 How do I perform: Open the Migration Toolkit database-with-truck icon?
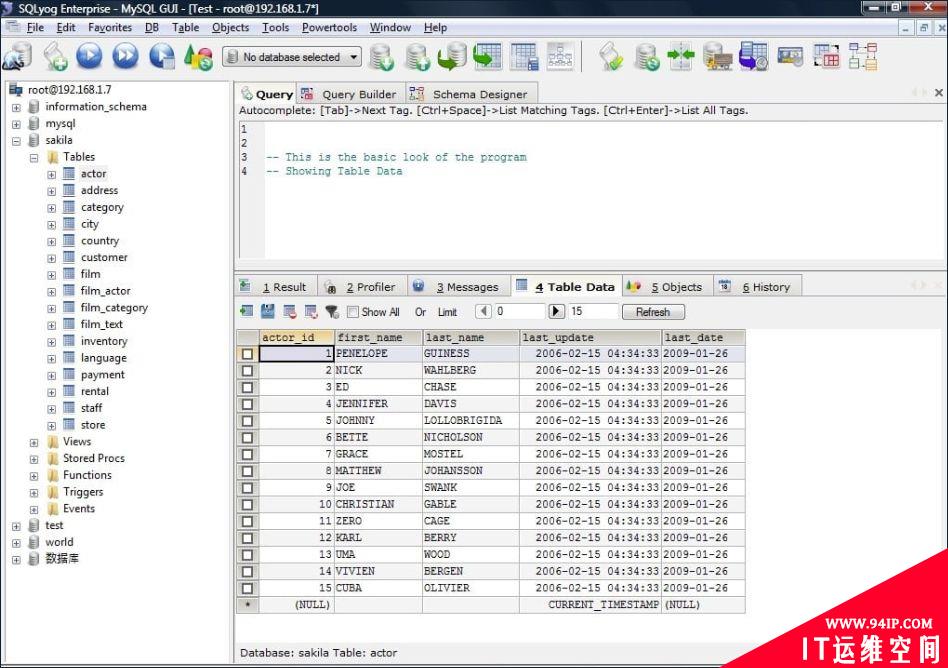coord(718,56)
